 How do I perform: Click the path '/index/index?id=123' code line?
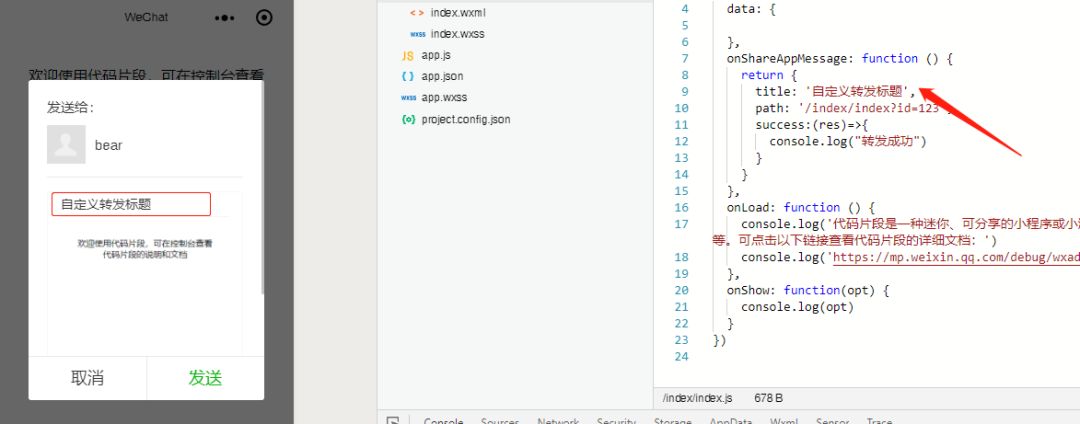853,108
